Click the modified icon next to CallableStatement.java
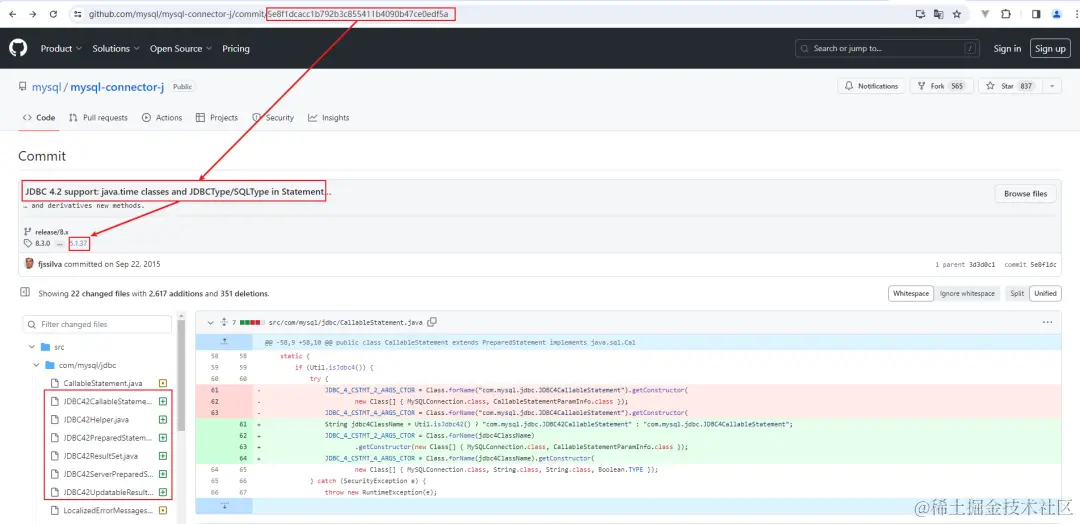This screenshot has width=1080, height=524. [163, 383]
